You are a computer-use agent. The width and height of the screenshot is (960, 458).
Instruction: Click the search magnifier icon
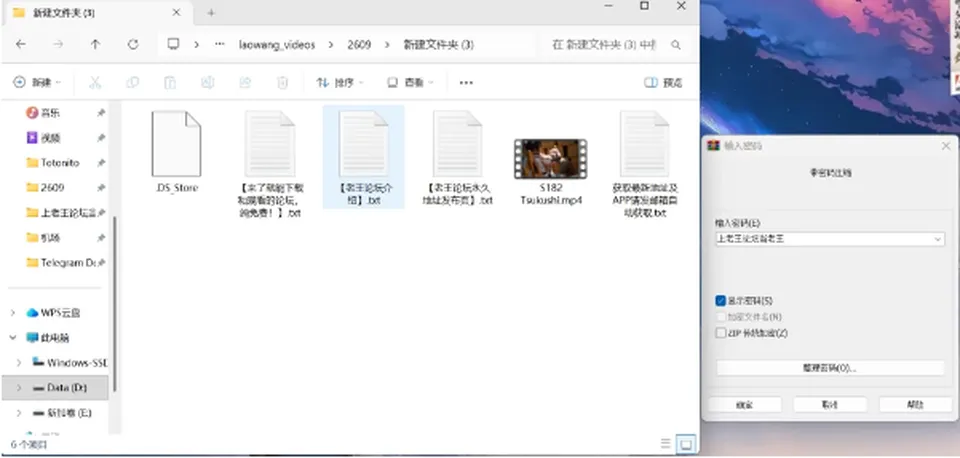pos(676,45)
